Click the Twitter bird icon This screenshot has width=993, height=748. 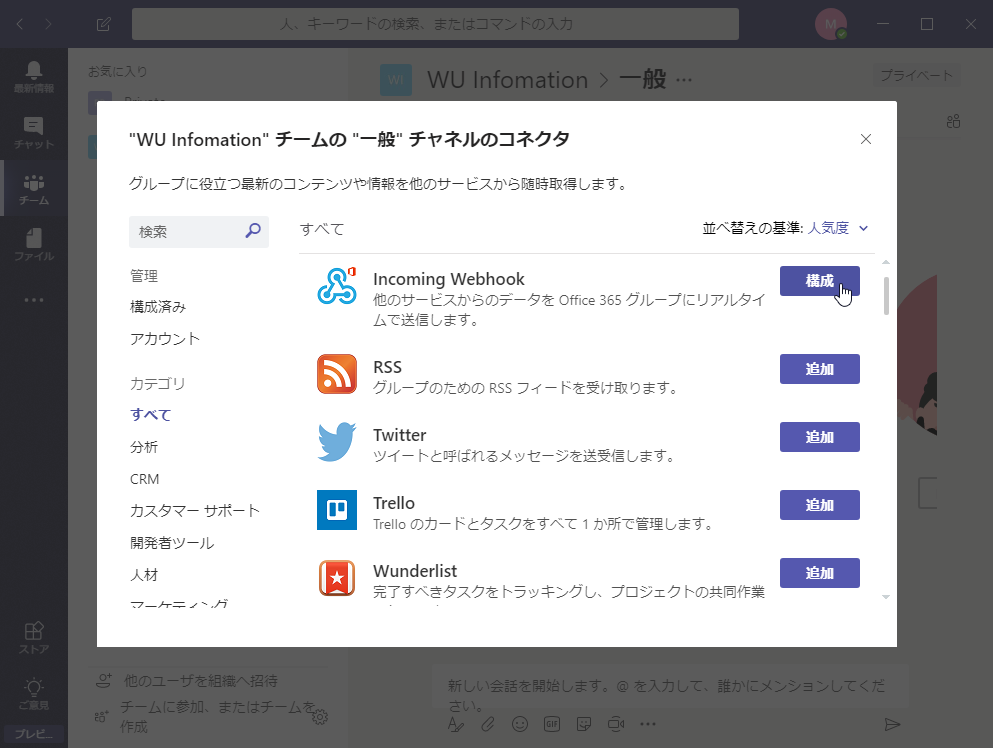click(337, 441)
